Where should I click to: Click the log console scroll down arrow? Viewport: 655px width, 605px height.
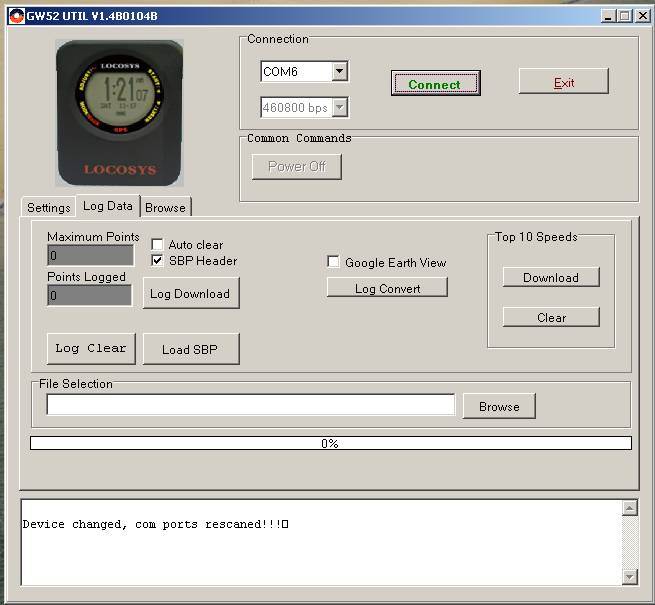(x=629, y=576)
